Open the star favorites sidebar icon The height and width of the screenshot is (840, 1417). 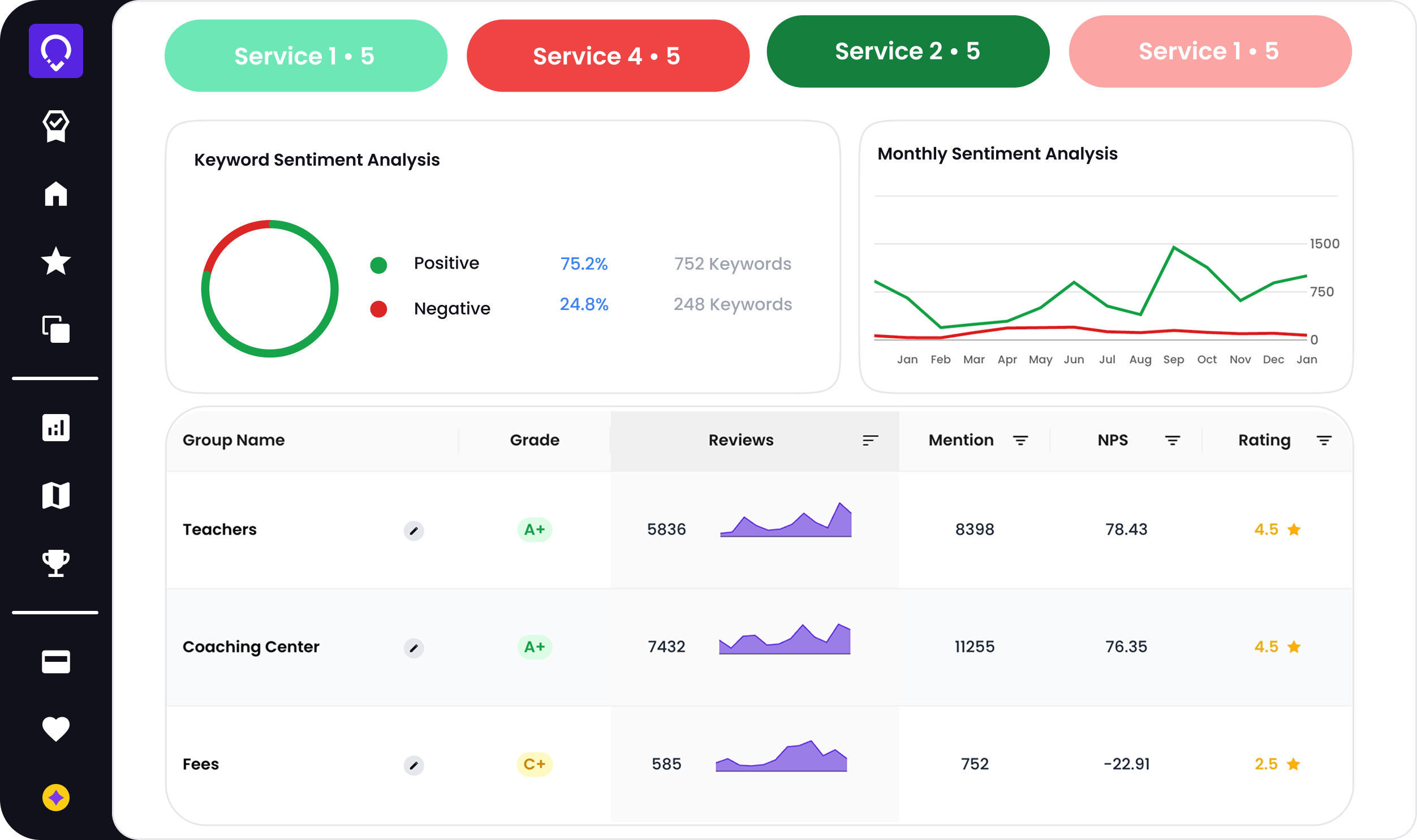tap(55, 261)
